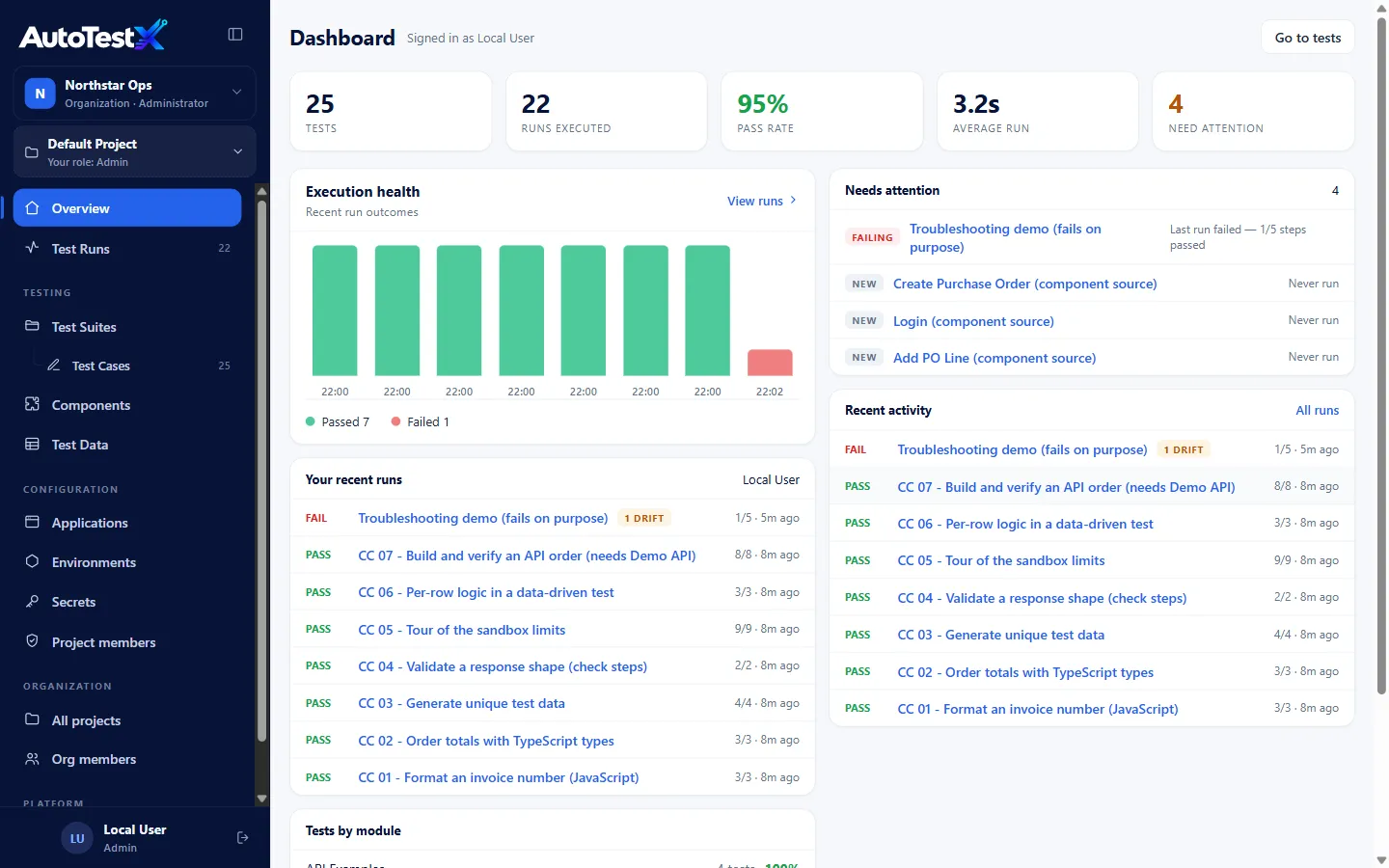Screen dimensions: 1389x868
Task: Click the Test Cases pencil icon
Action: pyautogui.click(x=54, y=365)
